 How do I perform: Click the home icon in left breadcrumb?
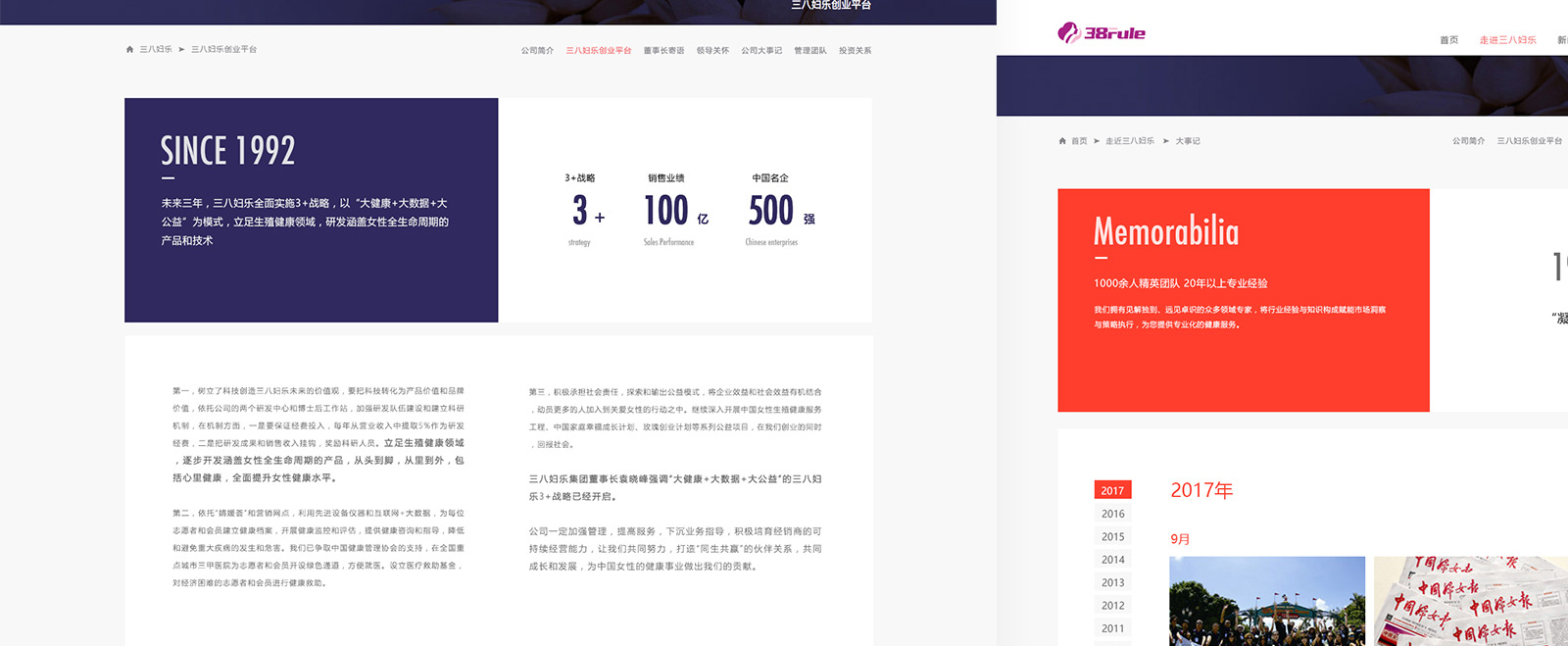[129, 49]
